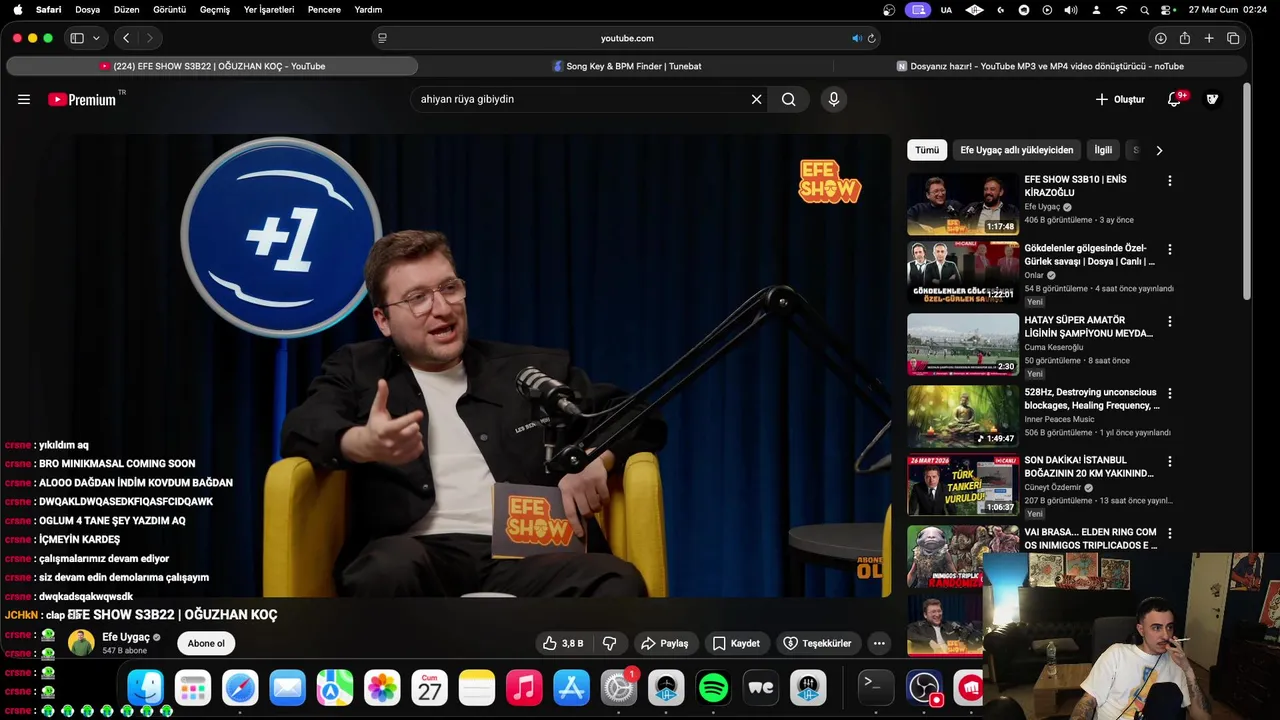1280x720 pixels.
Task: Subscribe with Abone ol button
Action: 206,643
